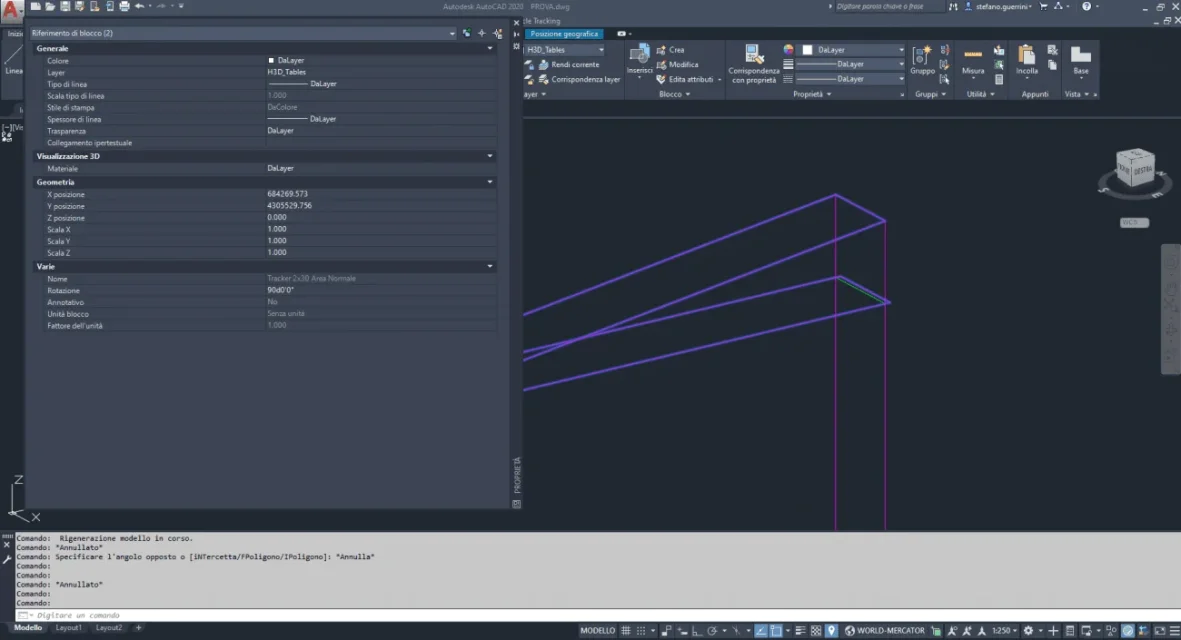Click the Object Color wheel icon
The width and height of the screenshot is (1181, 640).
point(789,50)
